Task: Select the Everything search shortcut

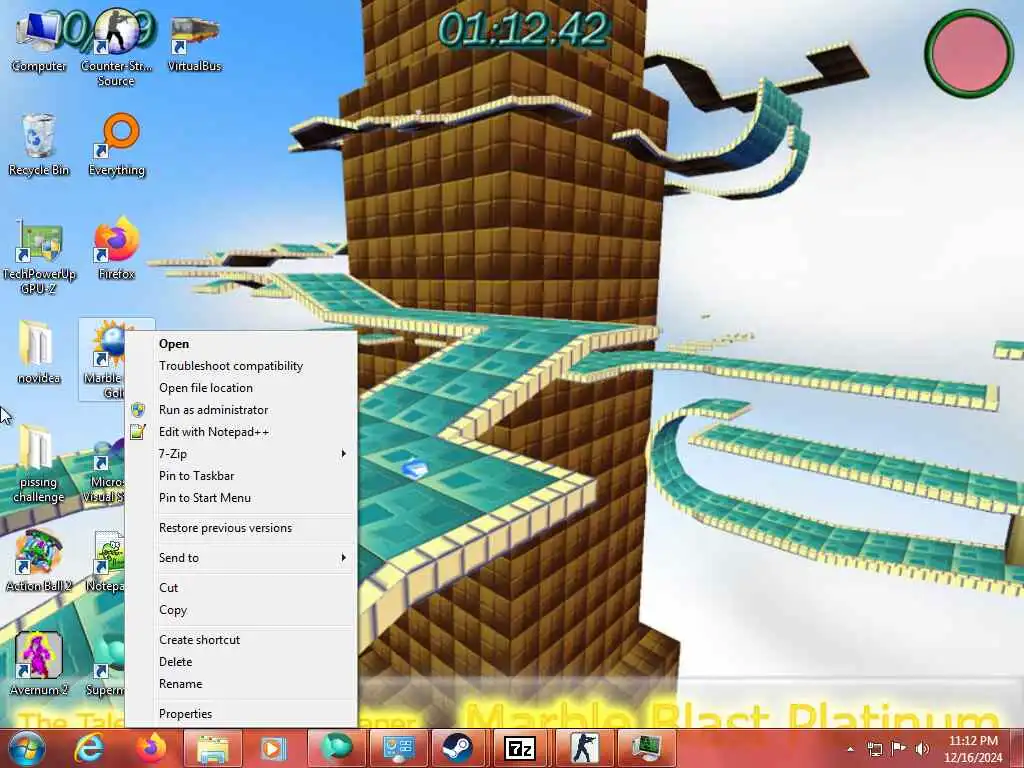Action: [116, 145]
